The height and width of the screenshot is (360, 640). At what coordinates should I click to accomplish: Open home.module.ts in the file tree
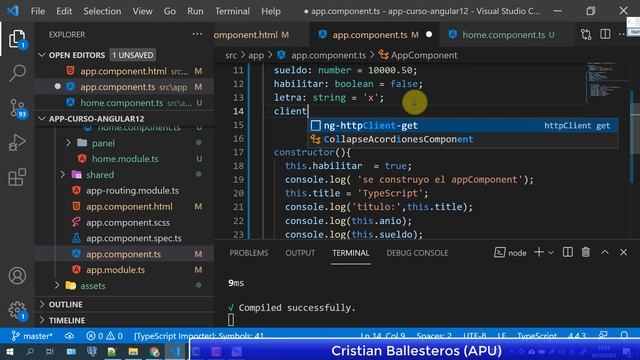coord(125,159)
